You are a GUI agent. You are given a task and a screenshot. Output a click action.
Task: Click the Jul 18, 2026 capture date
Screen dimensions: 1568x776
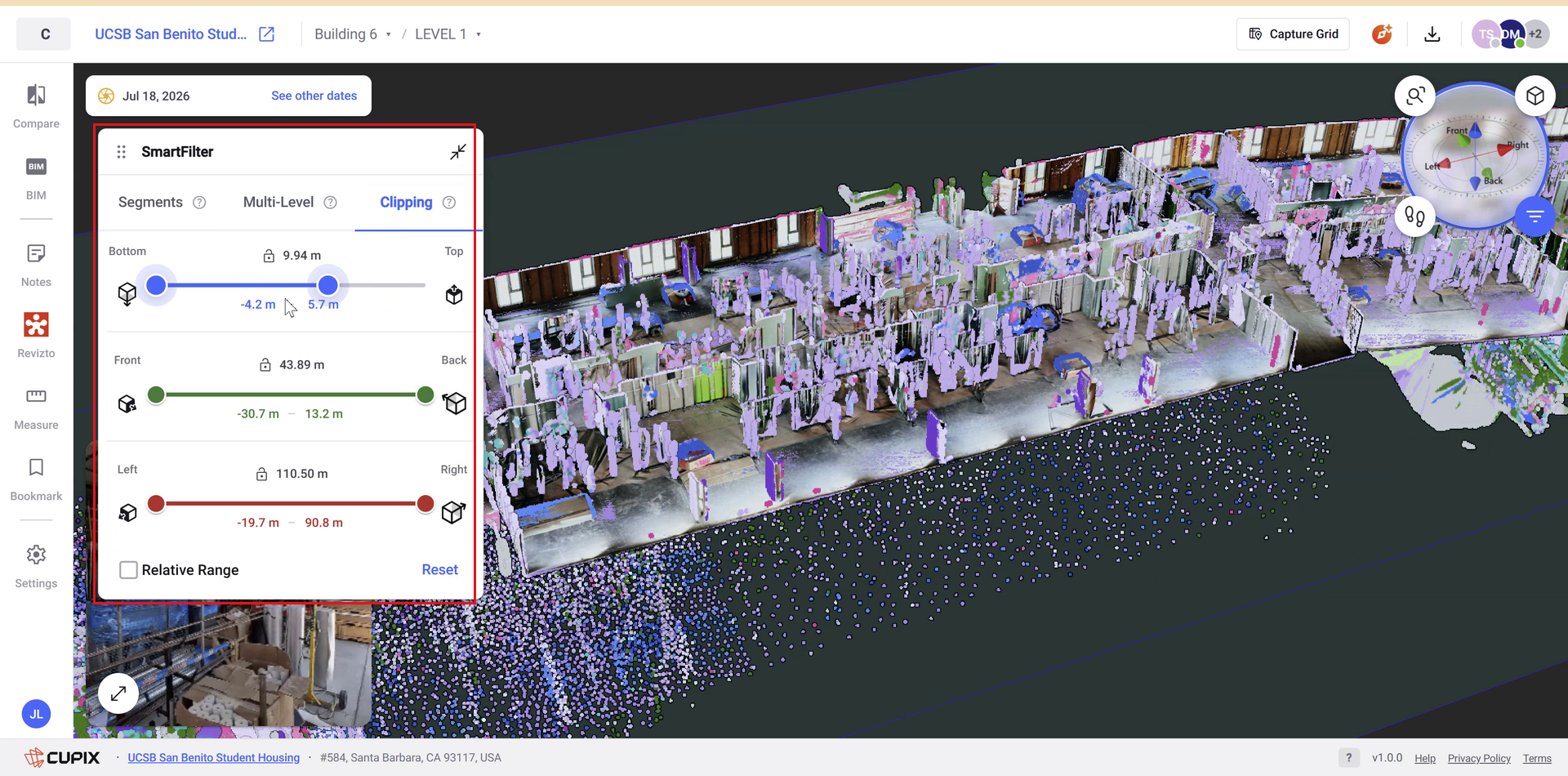pyautogui.click(x=156, y=96)
